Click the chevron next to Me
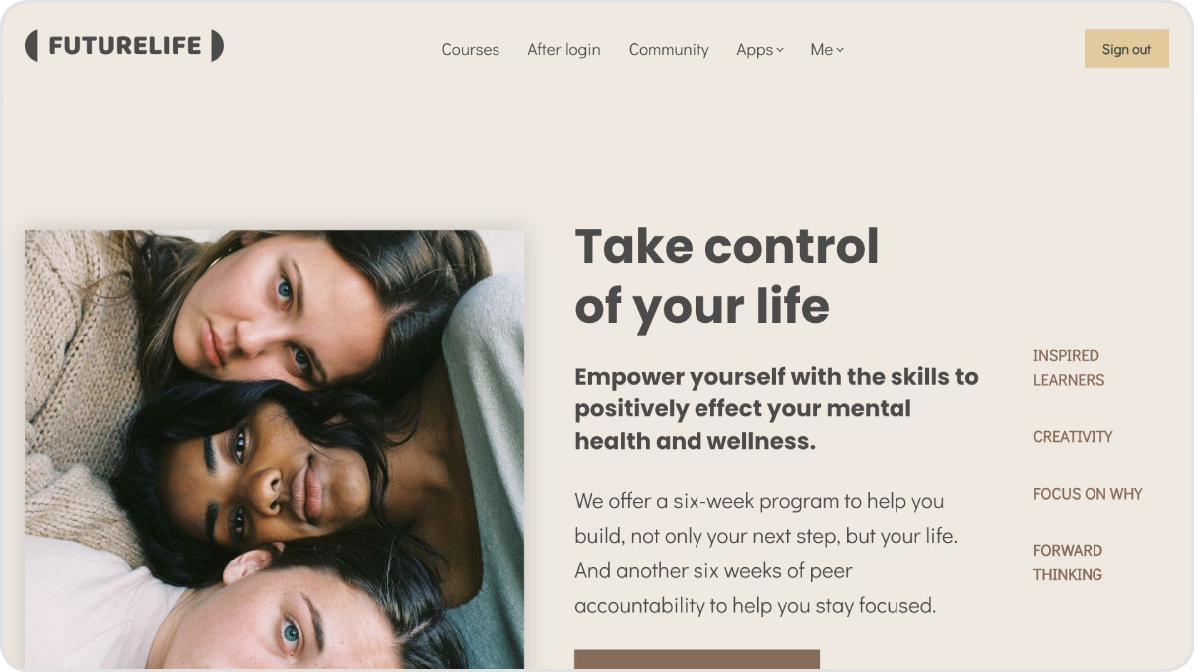The height and width of the screenshot is (672, 1195). pos(840,50)
